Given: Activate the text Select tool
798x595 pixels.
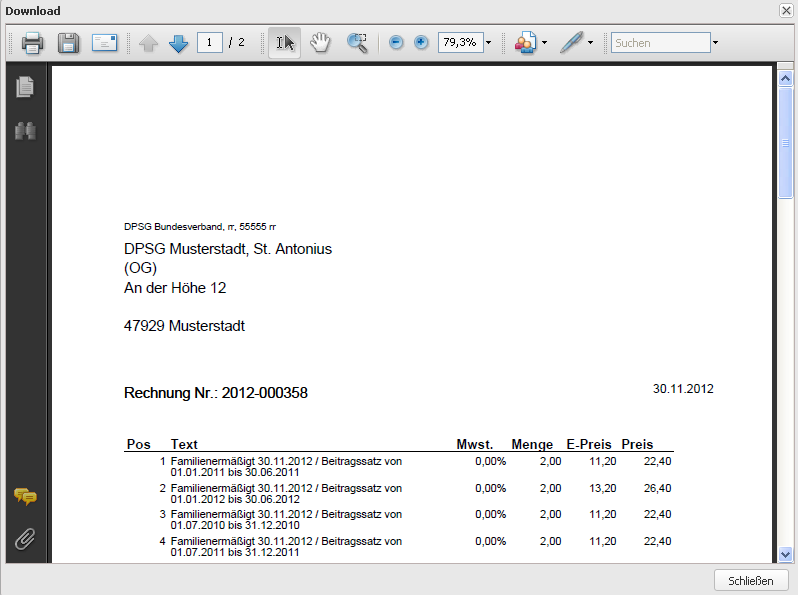Looking at the screenshot, I should point(285,43).
